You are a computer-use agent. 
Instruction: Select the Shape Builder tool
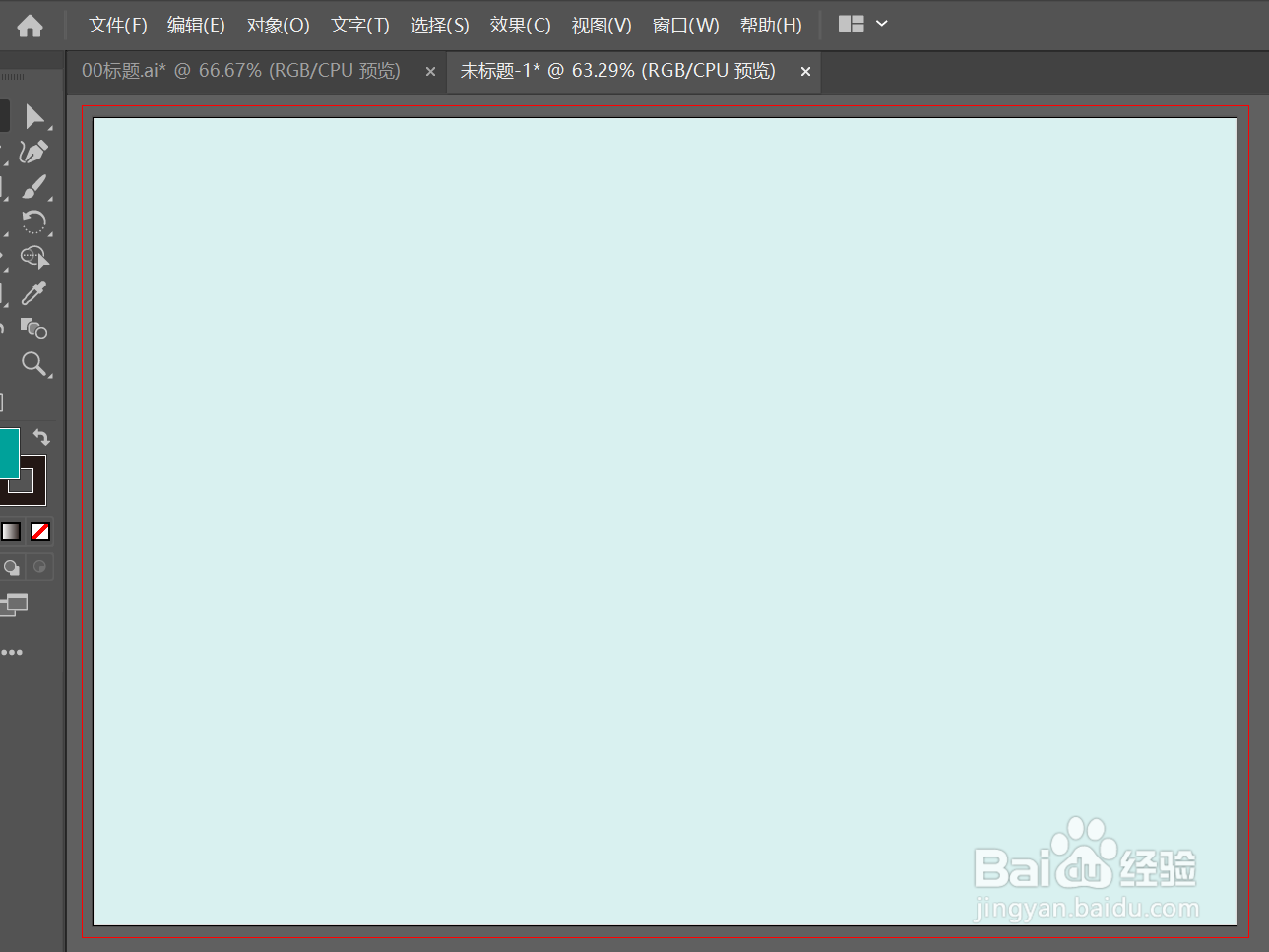pyautogui.click(x=34, y=258)
